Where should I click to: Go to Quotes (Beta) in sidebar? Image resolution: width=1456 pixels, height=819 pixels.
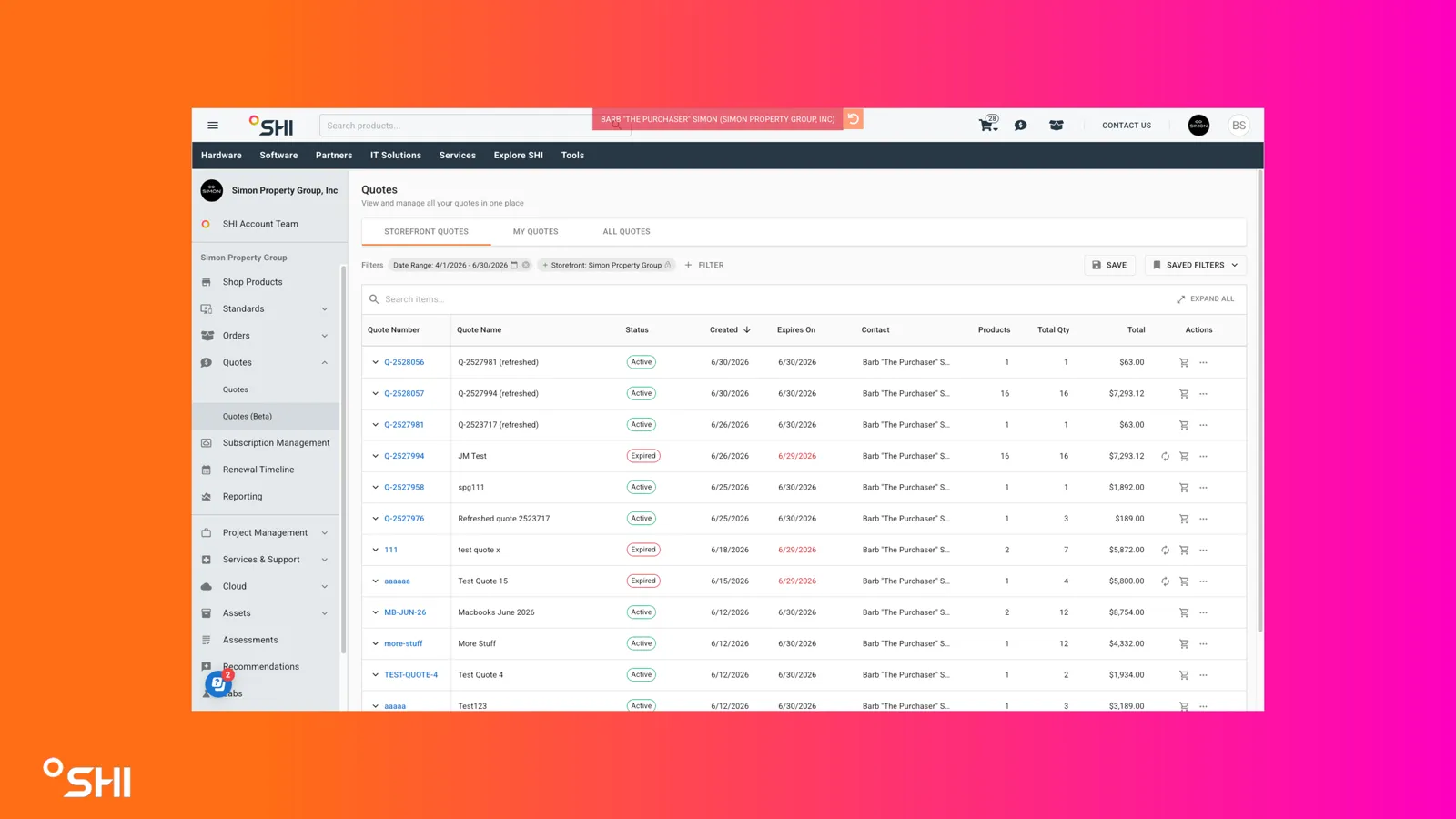point(266,416)
